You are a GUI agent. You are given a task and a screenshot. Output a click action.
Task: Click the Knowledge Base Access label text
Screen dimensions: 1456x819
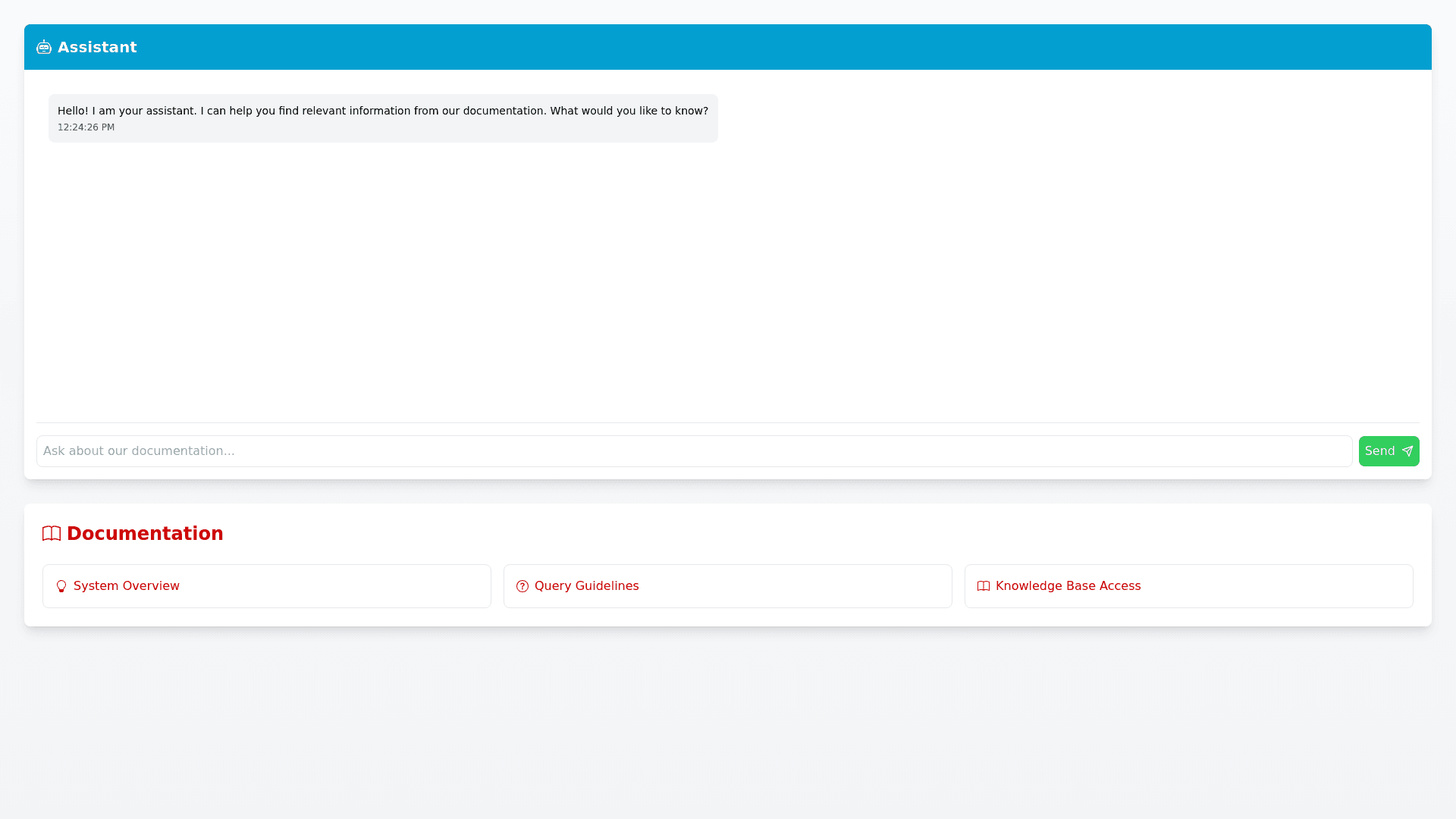click(x=1068, y=586)
